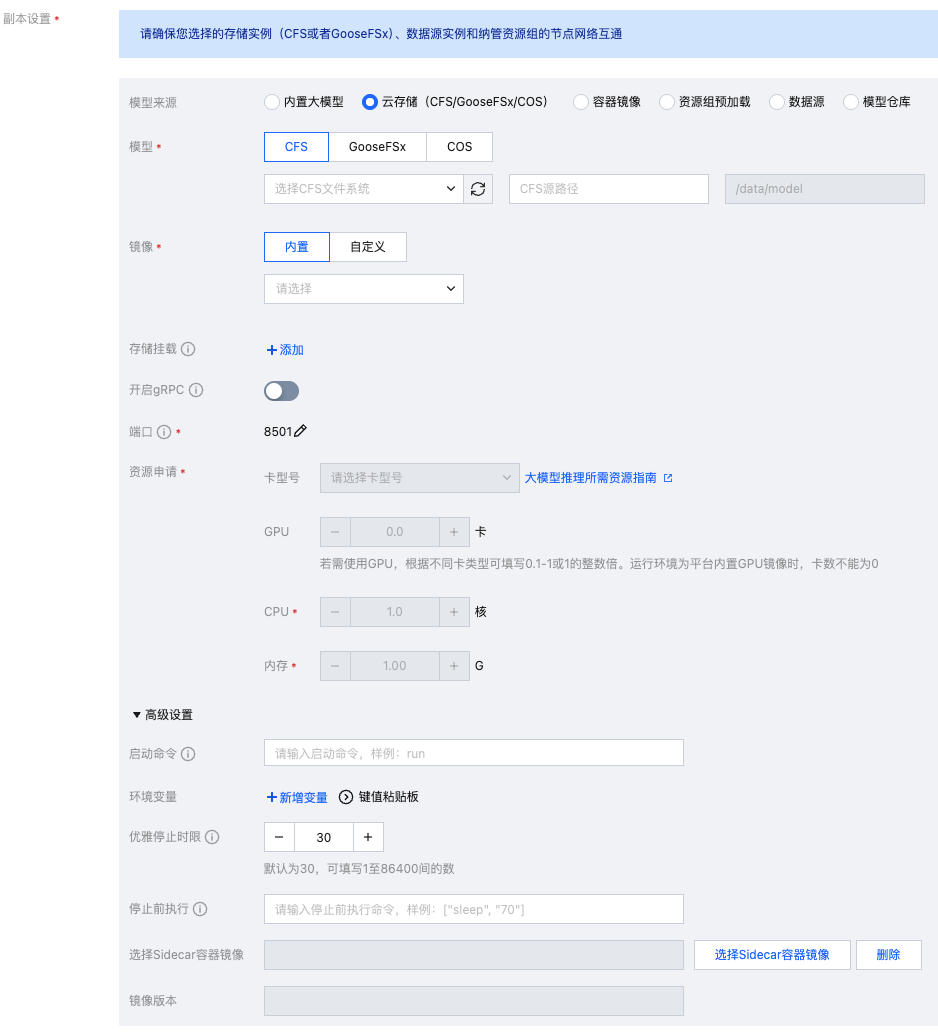Viewport: 938px width, 1033px height.
Task: Choose the 内置 image tab
Action: click(297, 247)
